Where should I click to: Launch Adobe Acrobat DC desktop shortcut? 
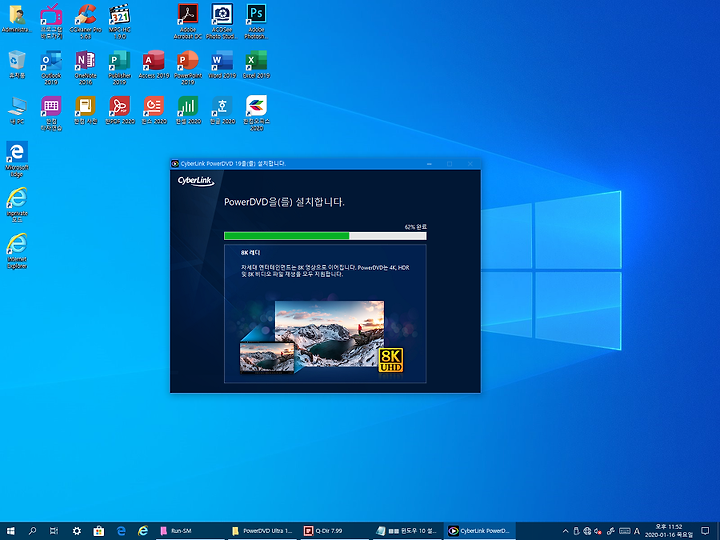click(x=188, y=21)
